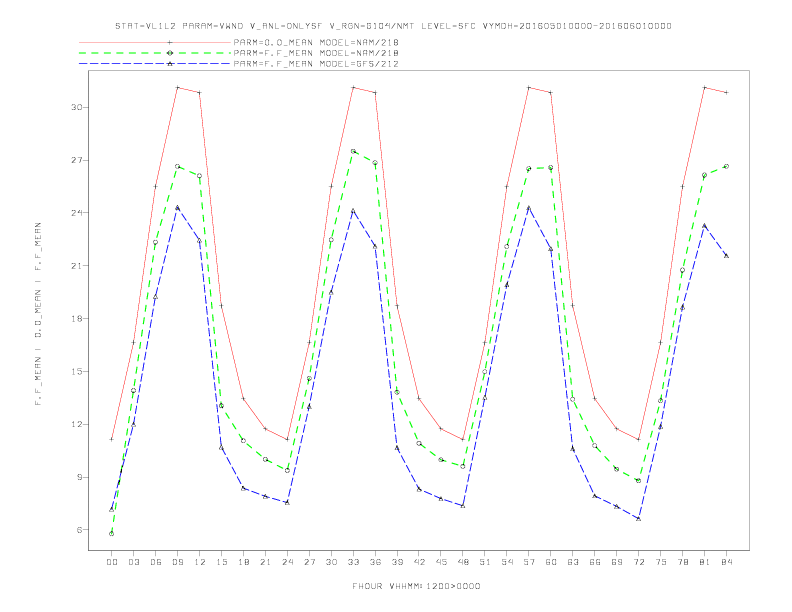Click x-axis forecast hour label 69
Image resolution: width=792 pixels, height=612 pixels.
pos(617,562)
